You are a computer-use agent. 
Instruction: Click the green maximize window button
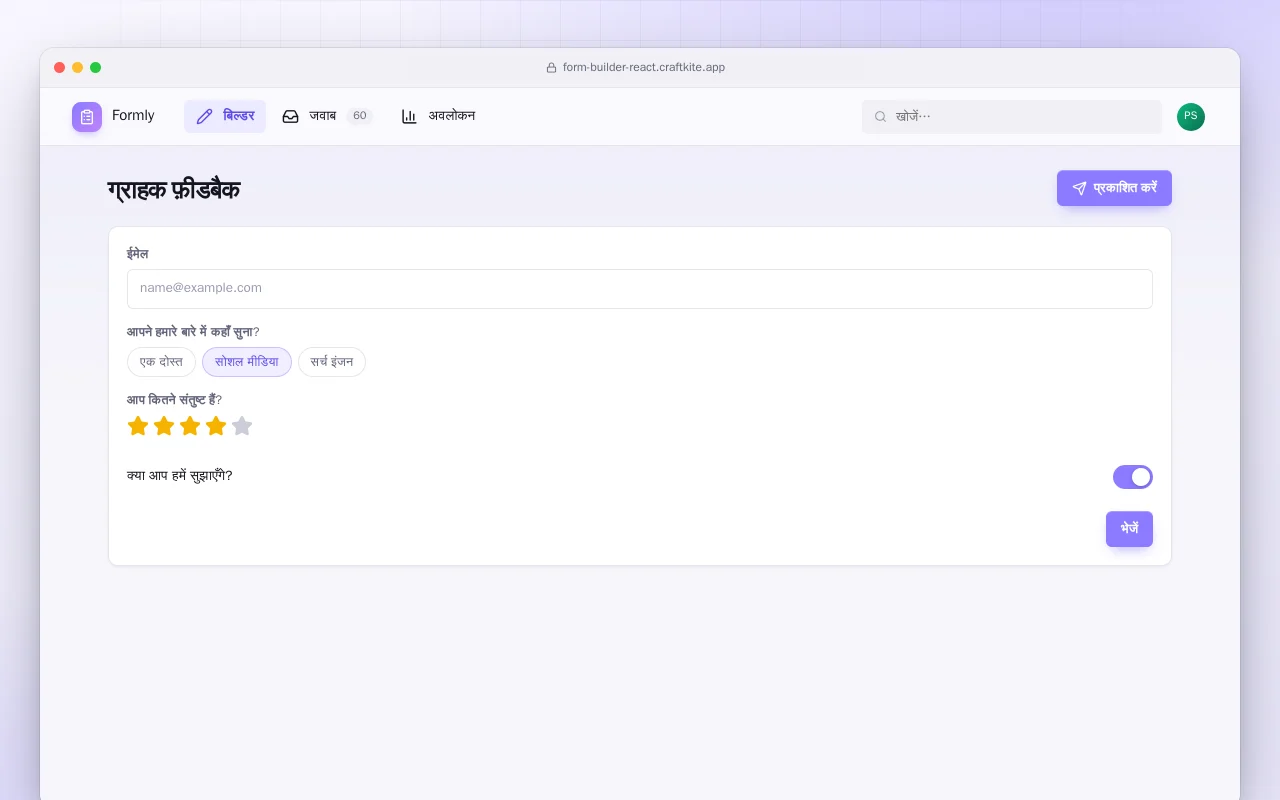(96, 68)
